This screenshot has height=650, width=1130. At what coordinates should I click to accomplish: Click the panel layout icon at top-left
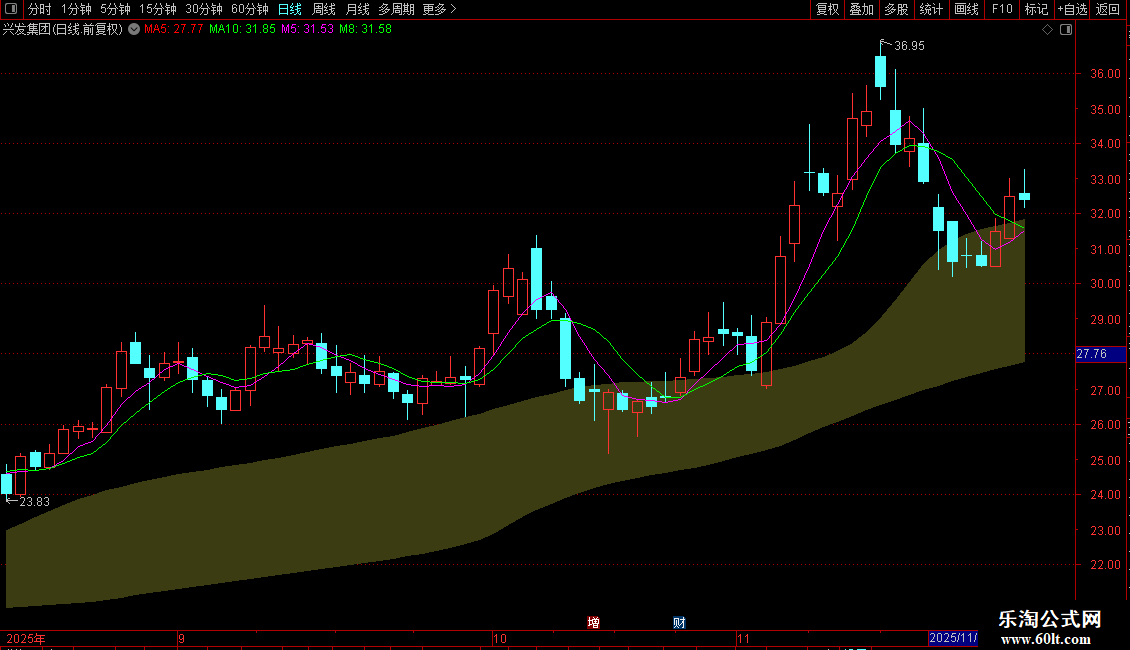[11, 9]
